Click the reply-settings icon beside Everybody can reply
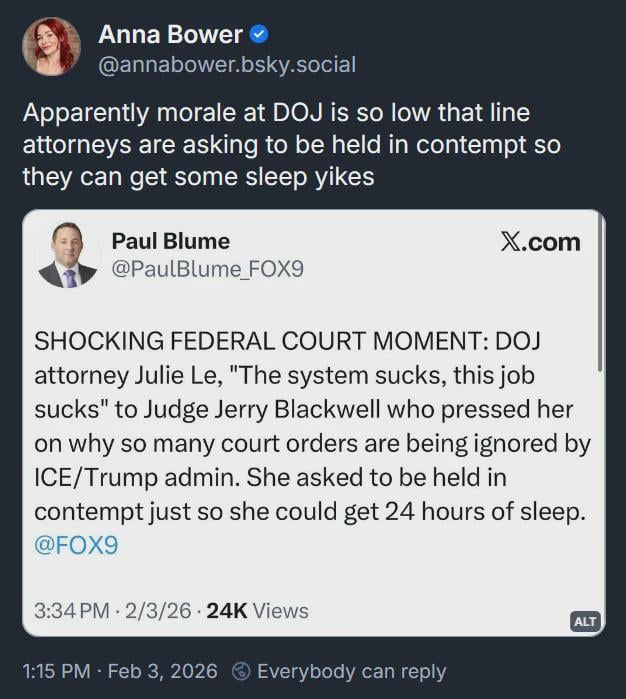The height and width of the screenshot is (699, 626). click(241, 671)
